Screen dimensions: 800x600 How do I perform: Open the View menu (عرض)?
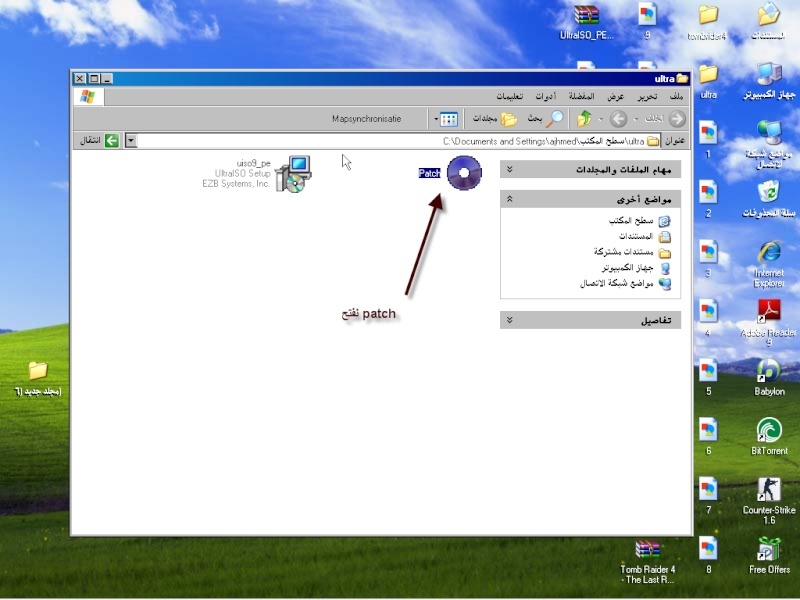point(615,96)
